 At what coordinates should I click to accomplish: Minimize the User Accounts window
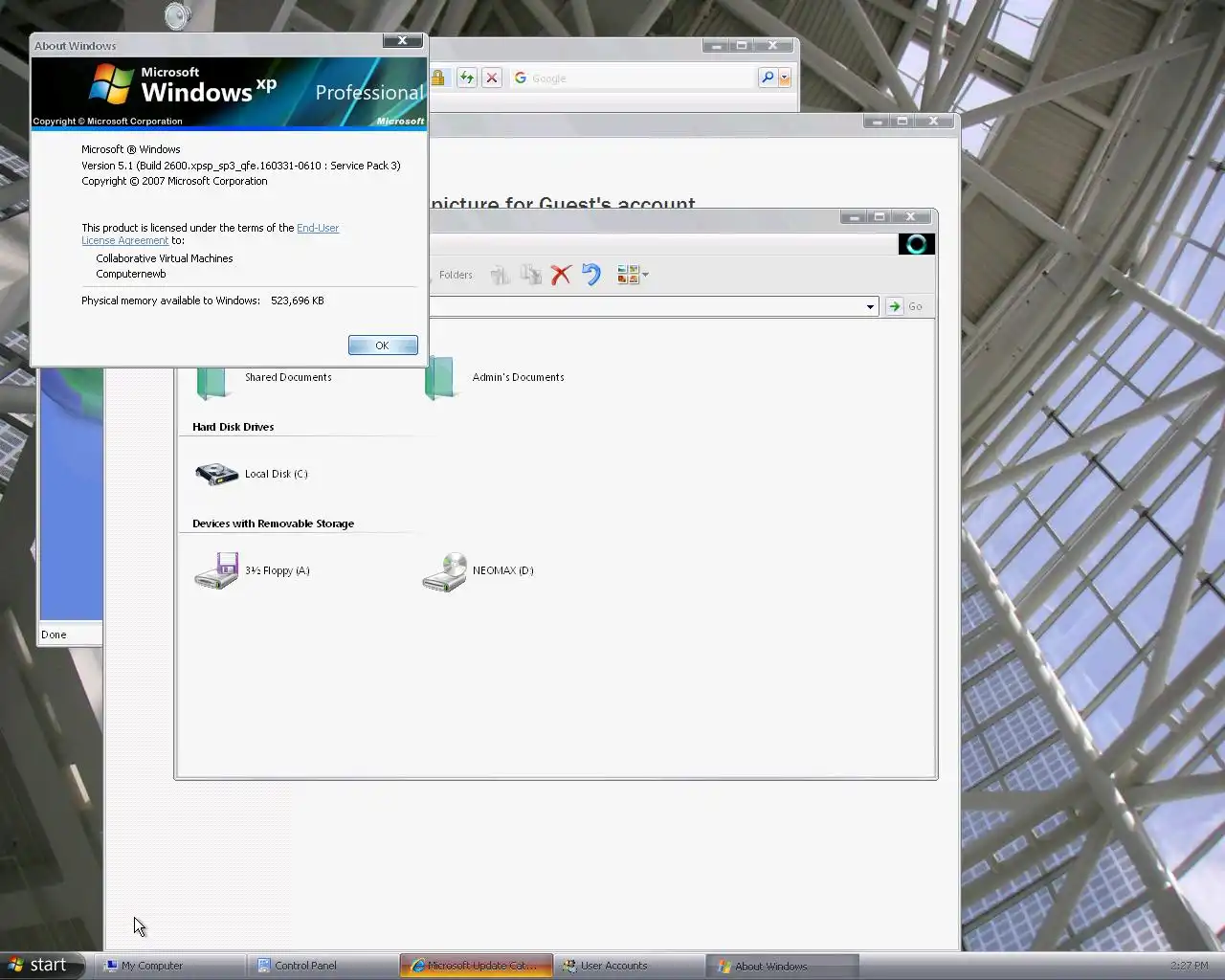877,122
